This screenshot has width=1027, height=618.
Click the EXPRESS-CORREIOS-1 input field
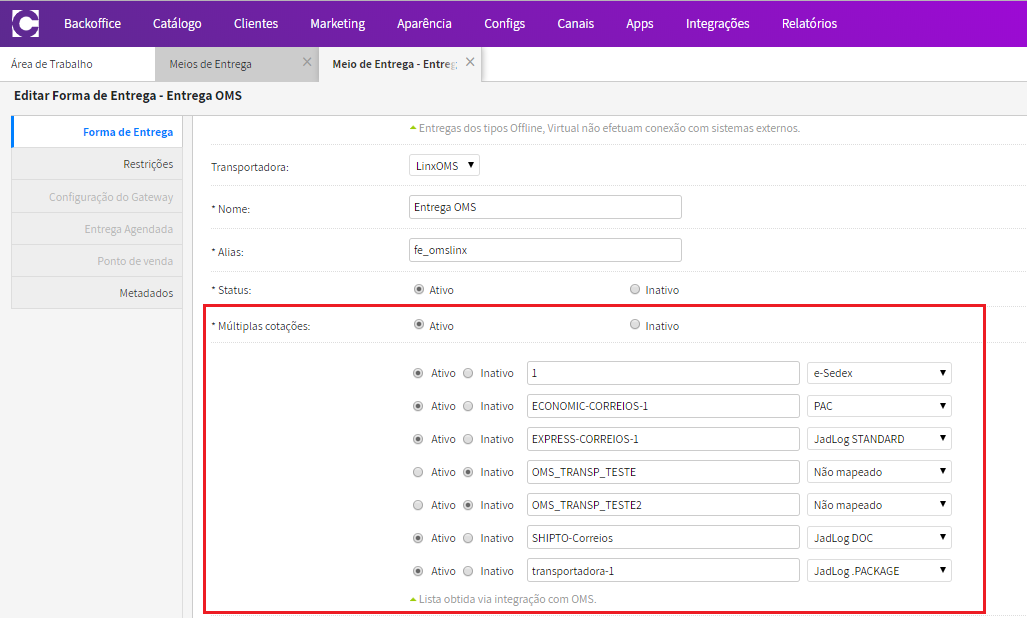663,439
